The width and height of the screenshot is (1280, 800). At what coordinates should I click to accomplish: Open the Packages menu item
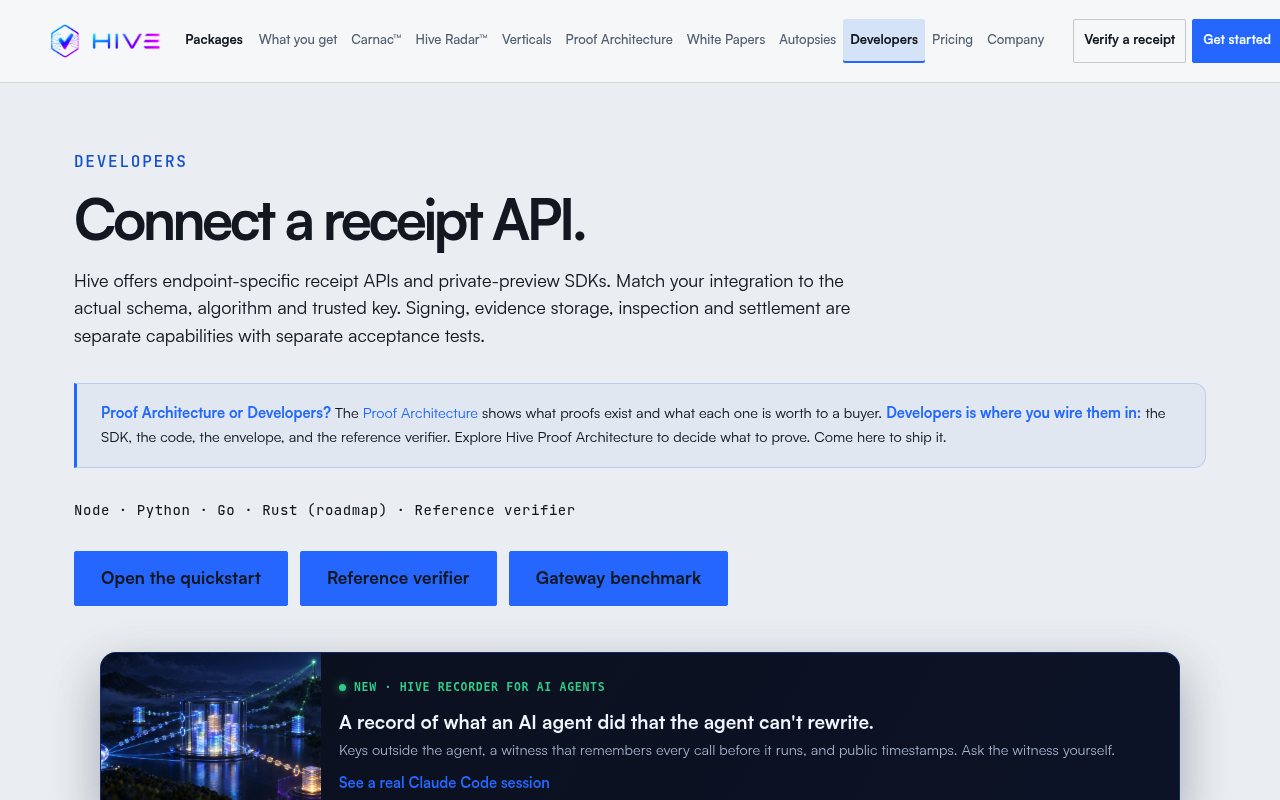[214, 40]
